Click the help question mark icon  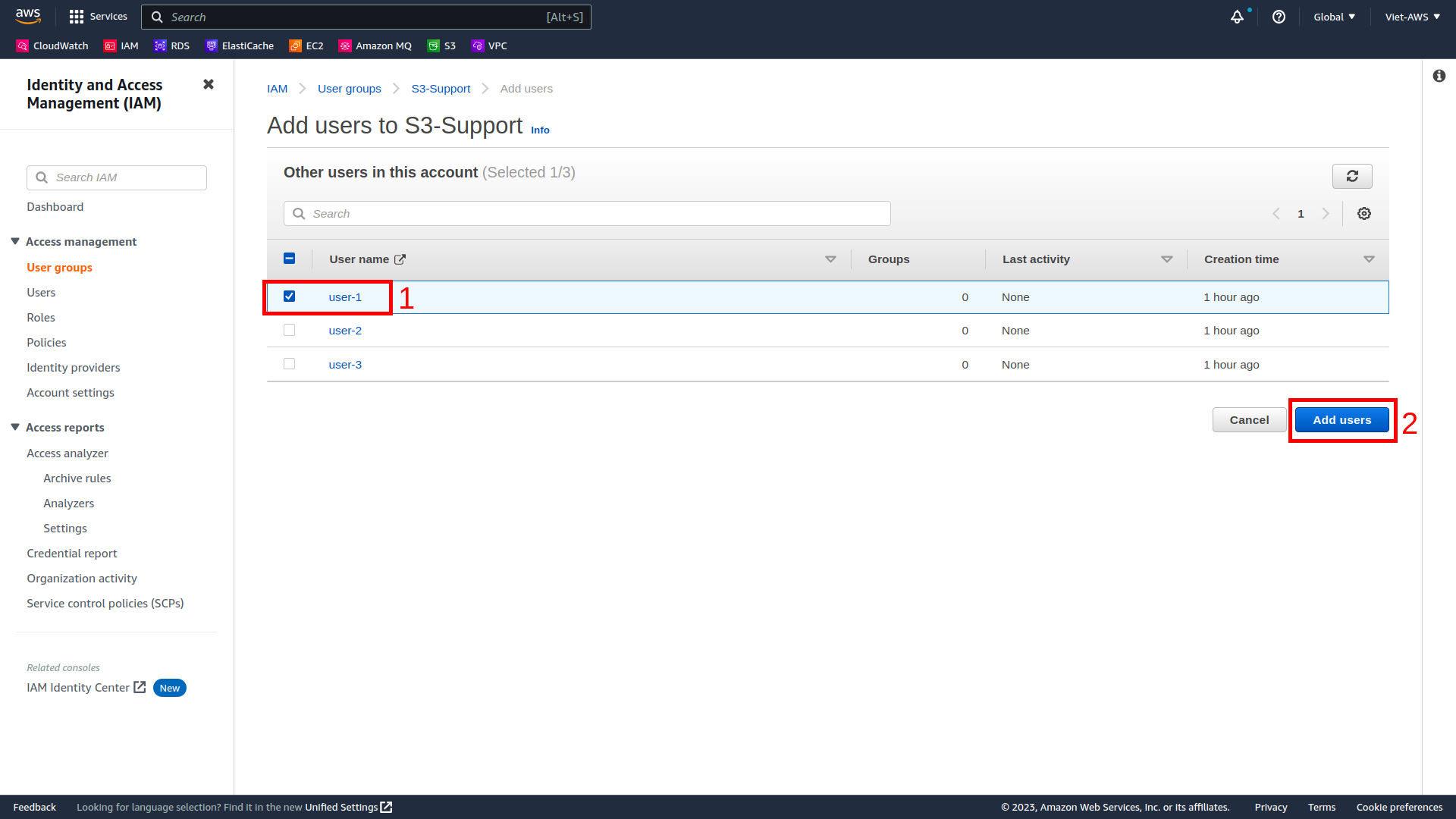1278,17
